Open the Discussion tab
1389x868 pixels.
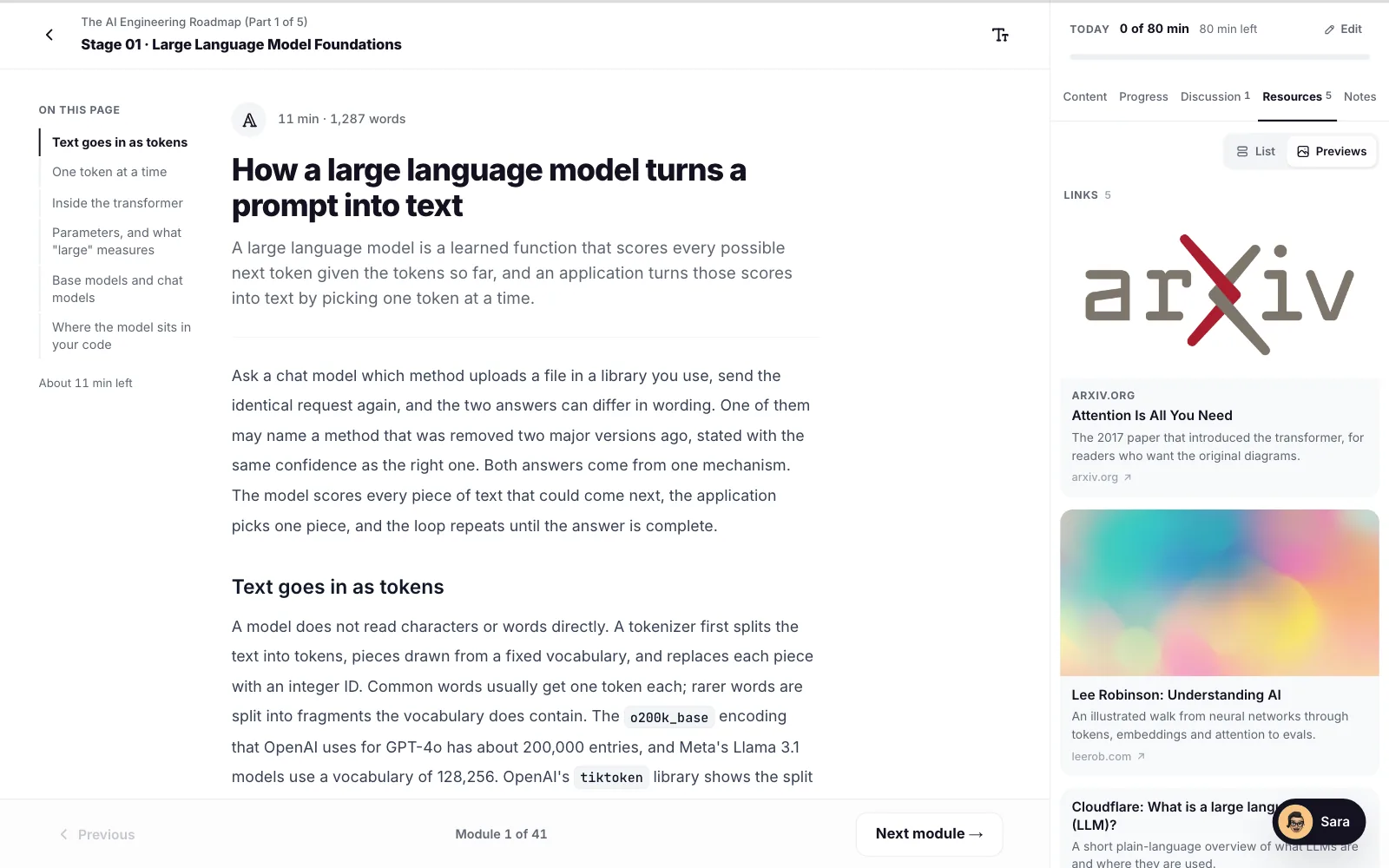(1215, 96)
